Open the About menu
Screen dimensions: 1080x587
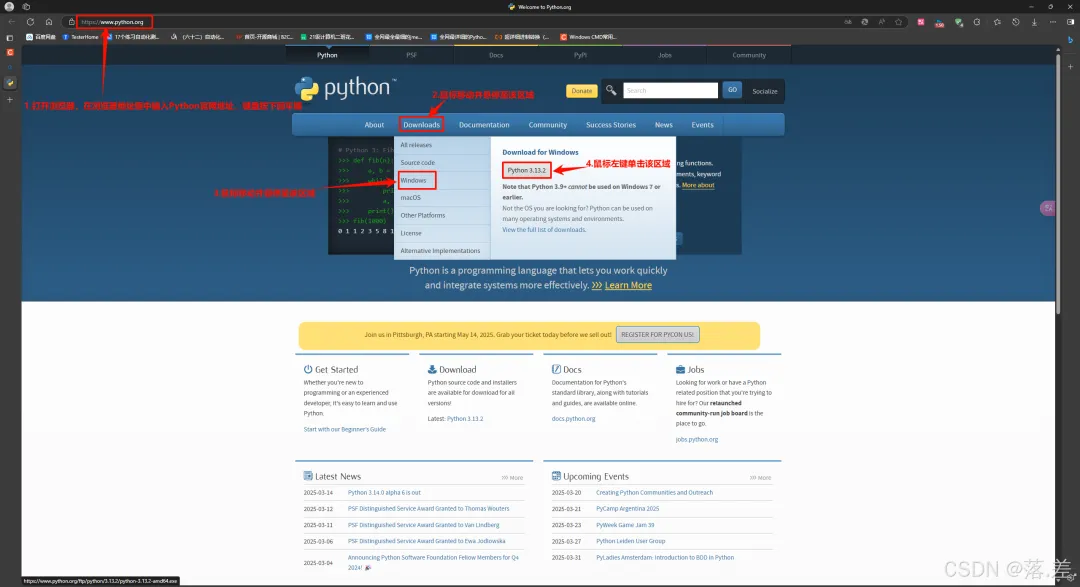(x=374, y=125)
